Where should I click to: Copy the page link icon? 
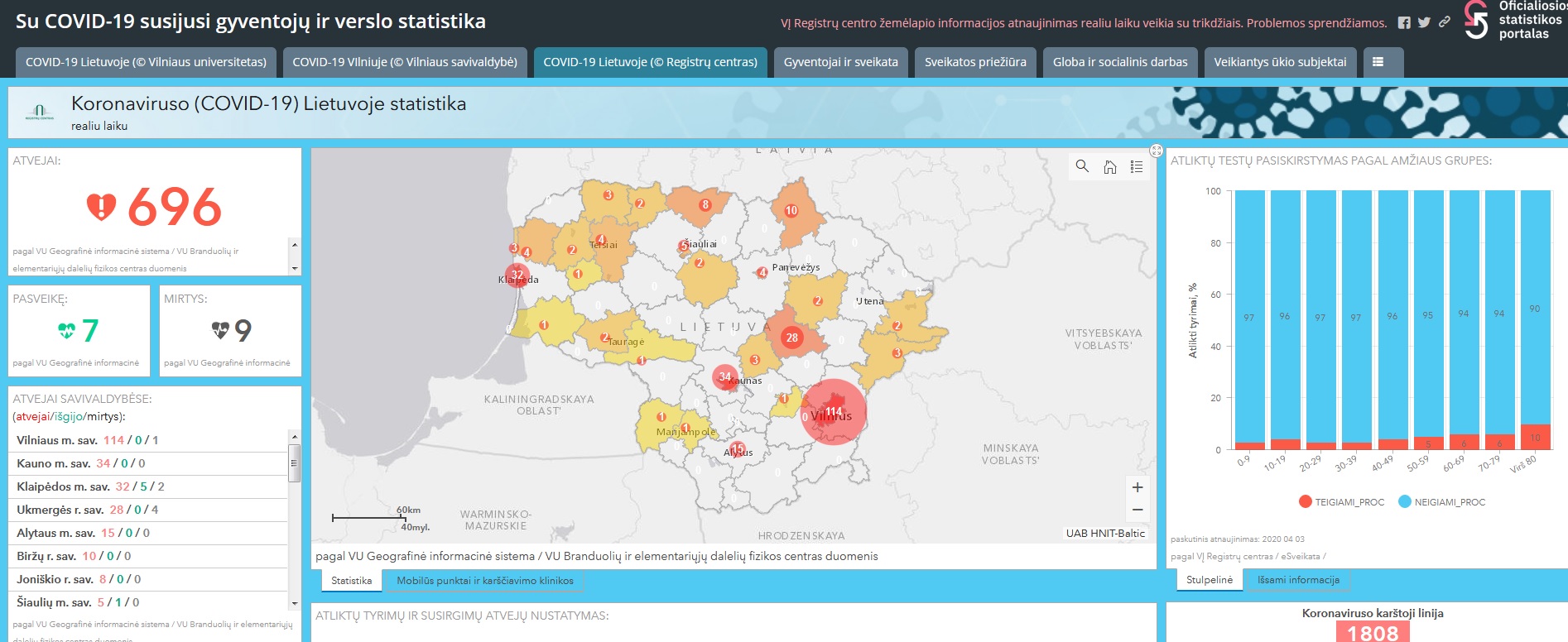[x=1445, y=22]
